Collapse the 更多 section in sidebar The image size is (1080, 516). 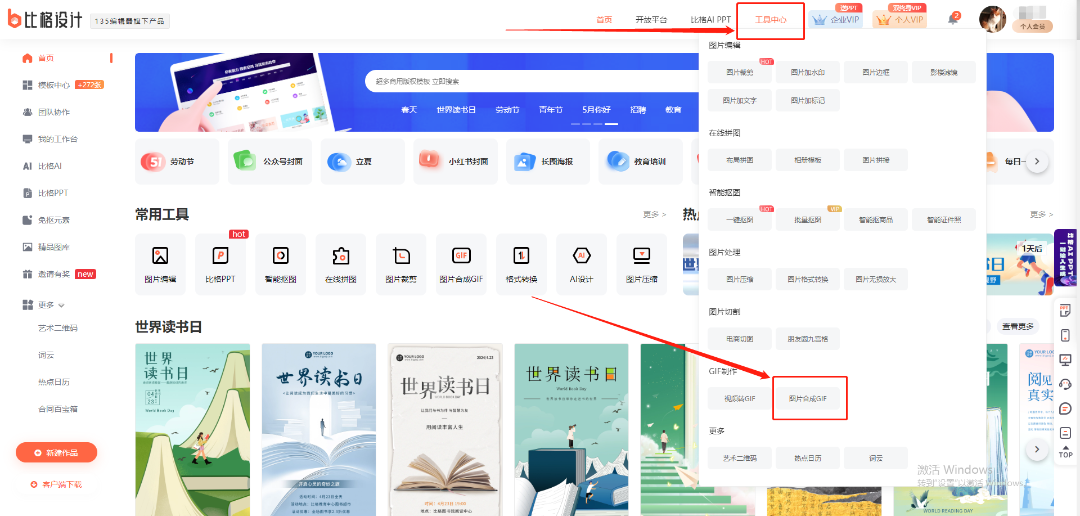51,304
